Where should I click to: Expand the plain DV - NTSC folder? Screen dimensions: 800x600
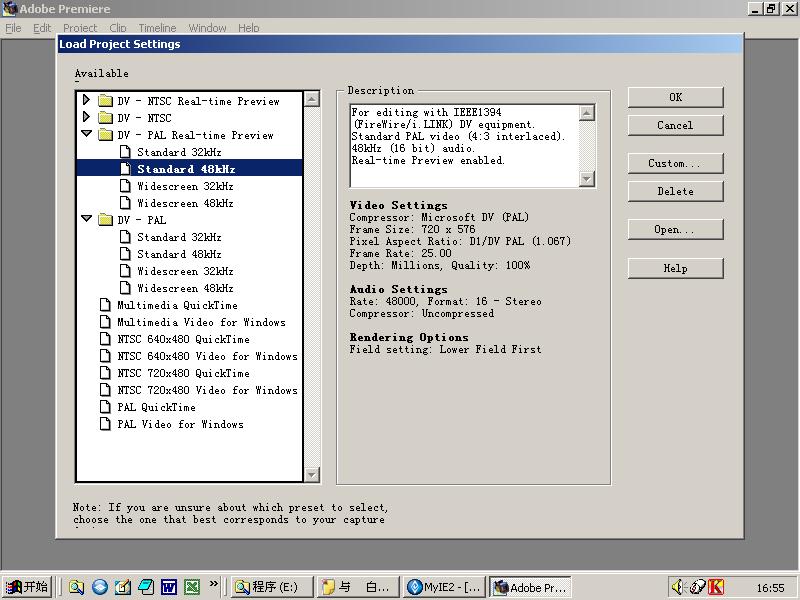[x=86, y=117]
